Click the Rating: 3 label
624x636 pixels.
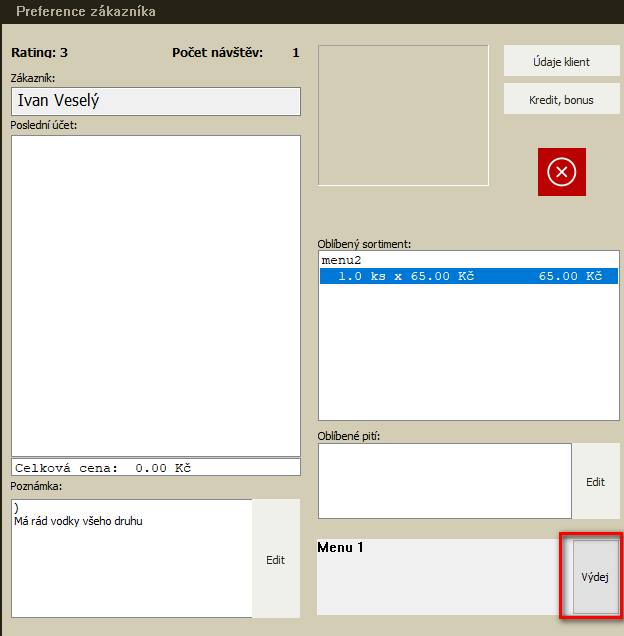point(39,53)
